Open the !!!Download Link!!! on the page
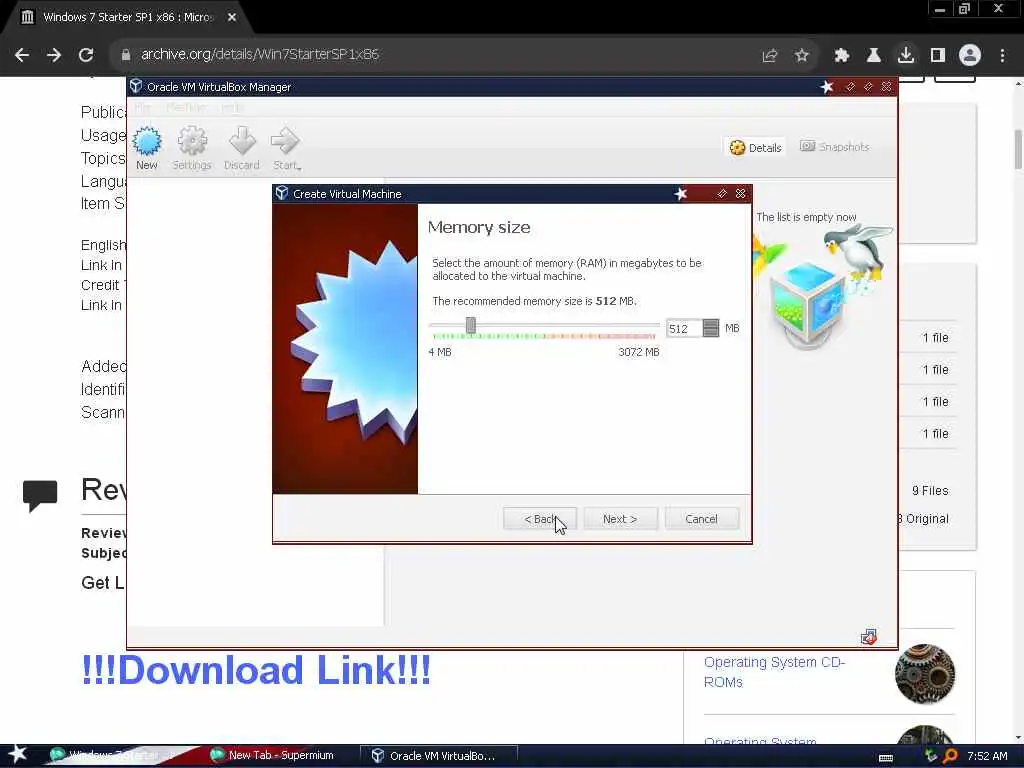The image size is (1024, 768). 256,670
